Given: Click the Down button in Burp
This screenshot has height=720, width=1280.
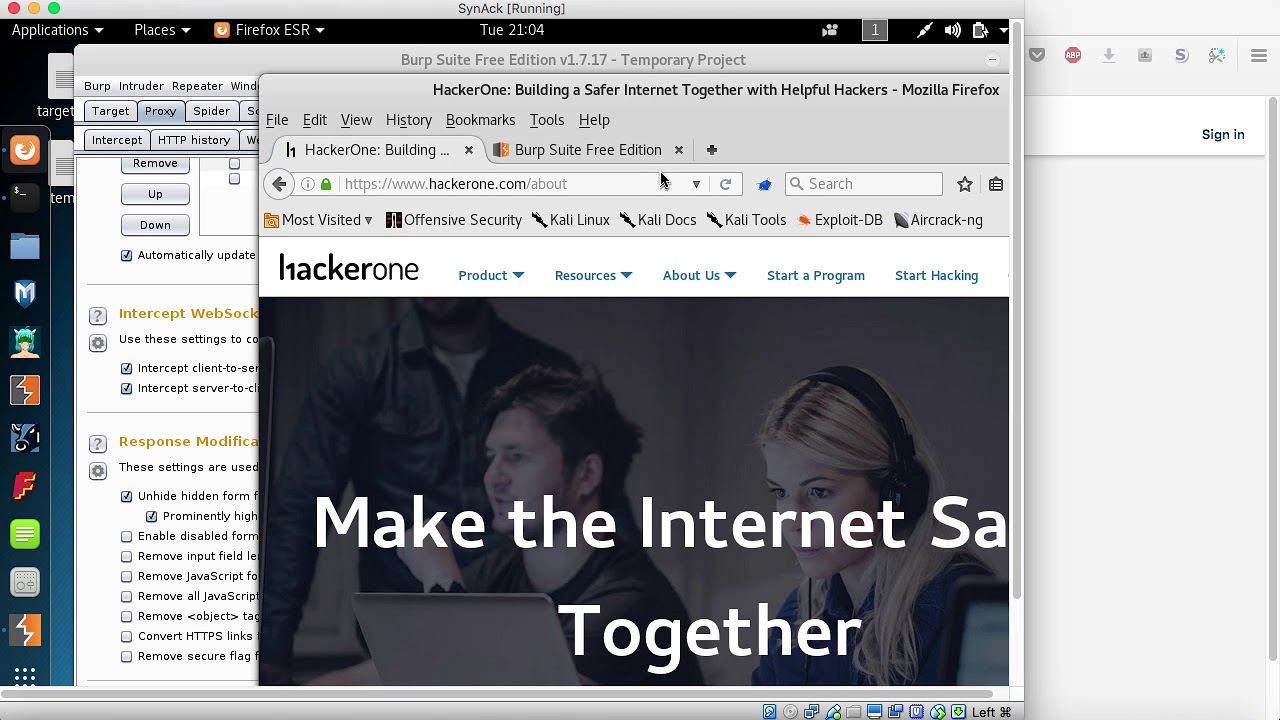Looking at the screenshot, I should click(155, 225).
